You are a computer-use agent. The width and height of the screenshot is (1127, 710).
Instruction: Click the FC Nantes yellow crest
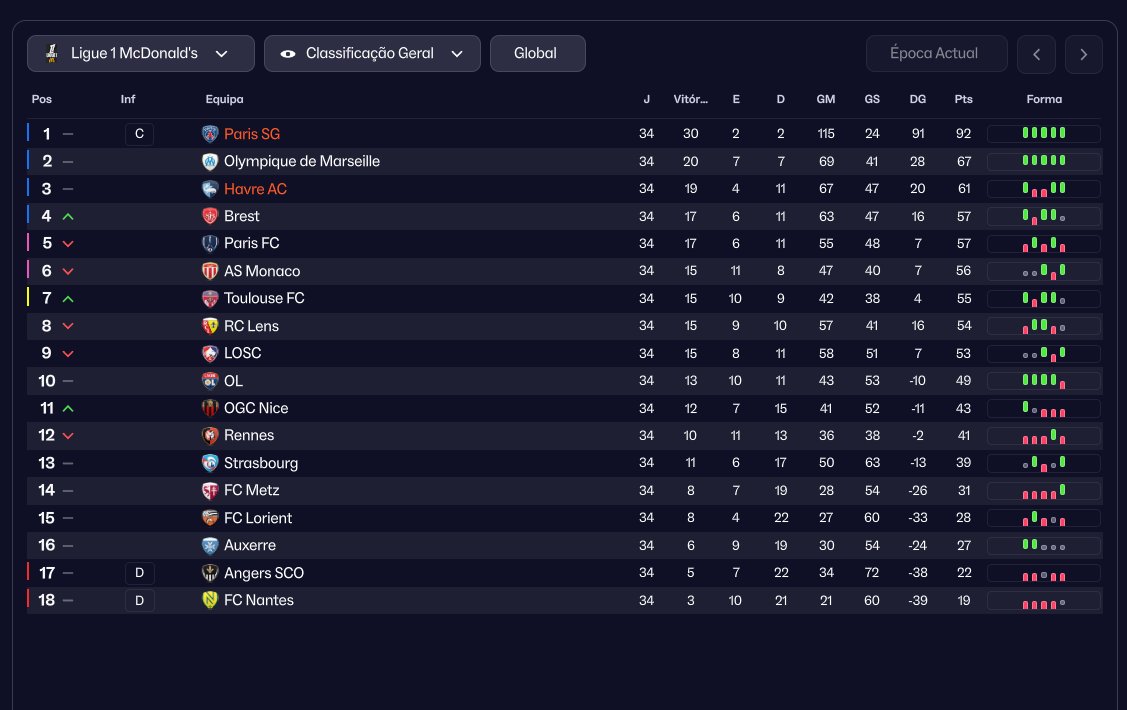pyautogui.click(x=210, y=600)
